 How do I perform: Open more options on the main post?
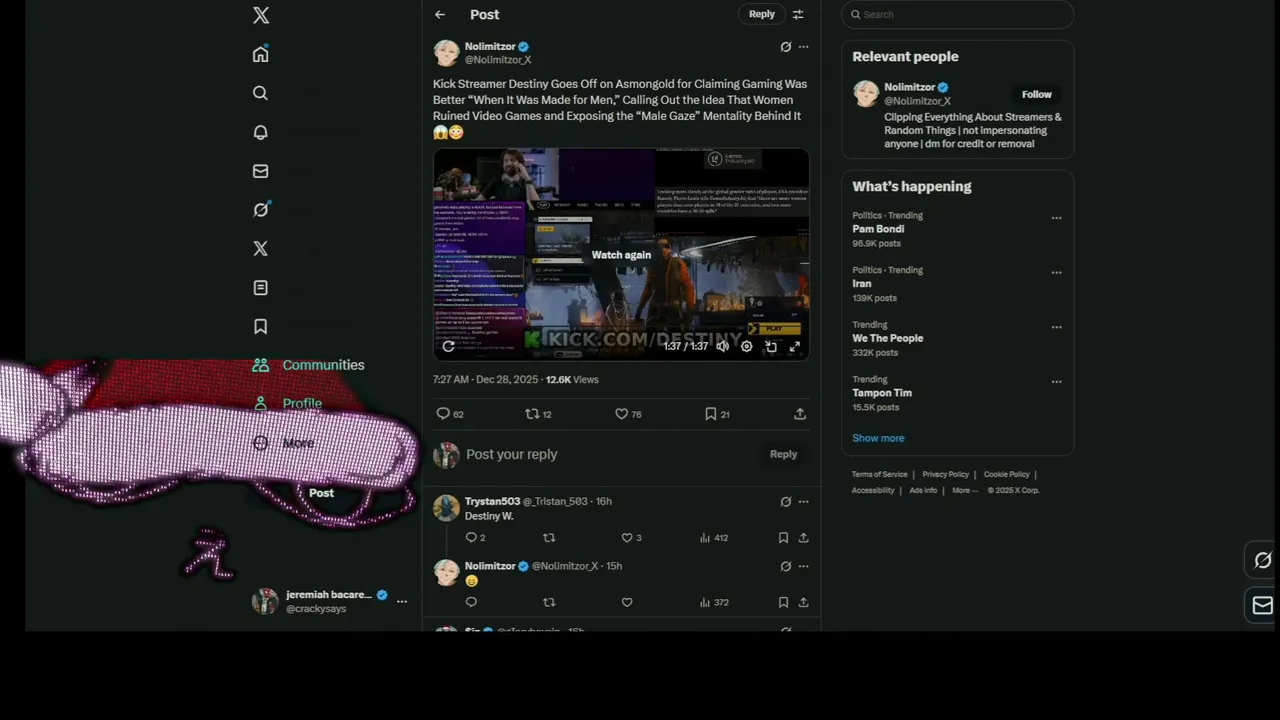(803, 47)
